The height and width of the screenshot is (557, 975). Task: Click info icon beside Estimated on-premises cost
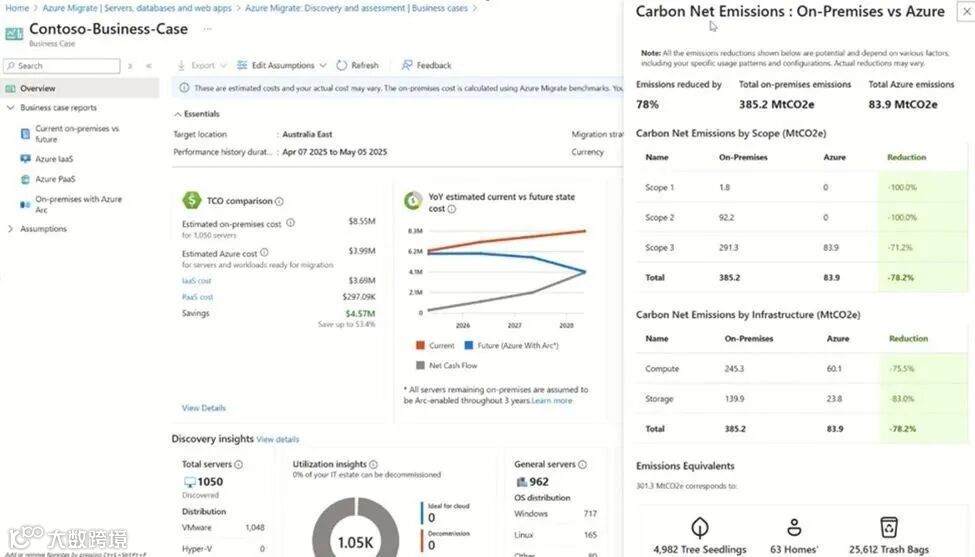(290, 223)
